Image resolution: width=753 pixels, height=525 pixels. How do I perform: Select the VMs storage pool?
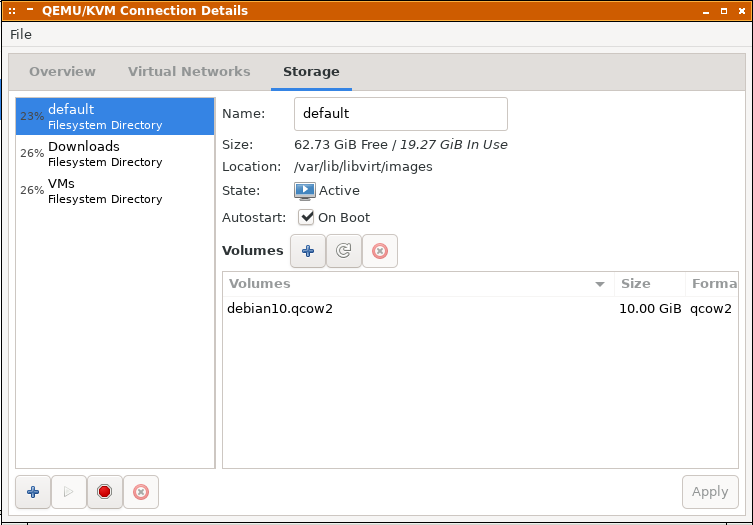click(115, 190)
